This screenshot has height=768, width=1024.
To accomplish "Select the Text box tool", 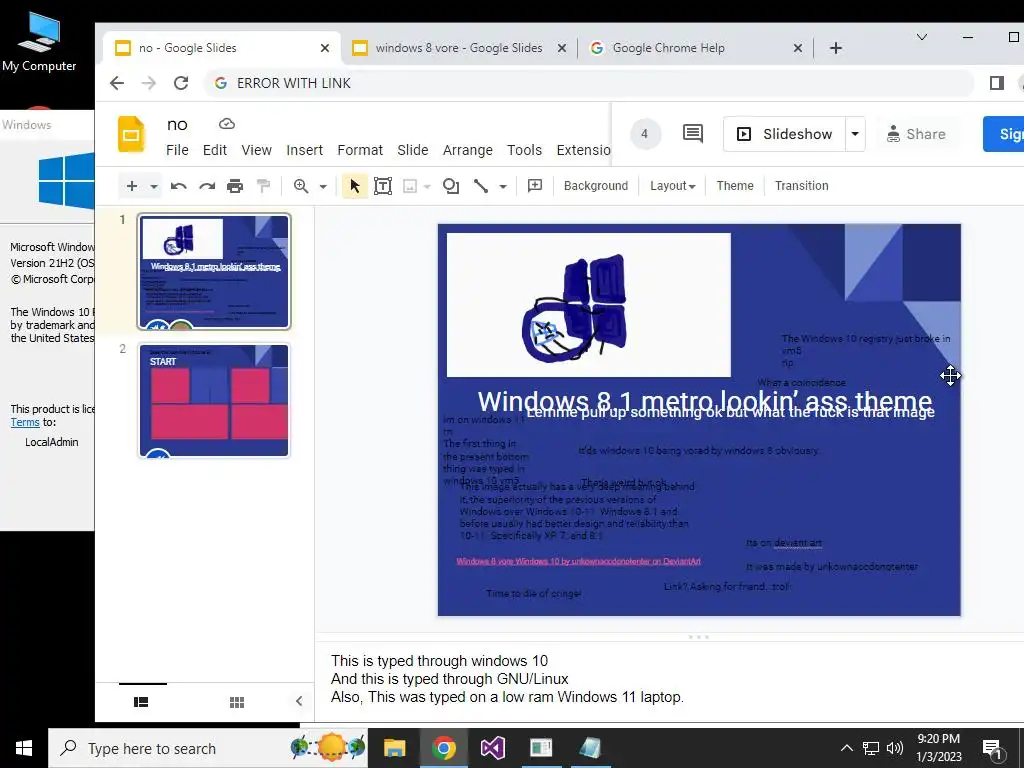I will [x=383, y=186].
